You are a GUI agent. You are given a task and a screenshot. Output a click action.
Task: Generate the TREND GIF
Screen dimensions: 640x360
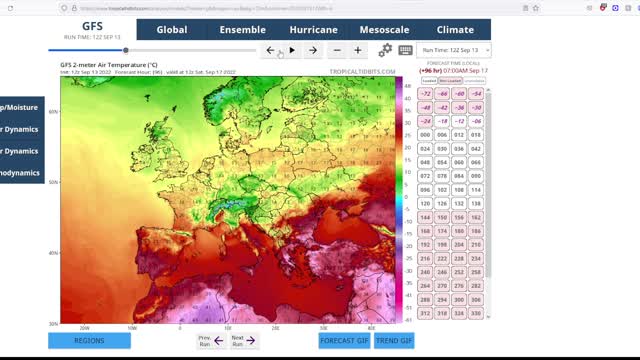[394, 340]
